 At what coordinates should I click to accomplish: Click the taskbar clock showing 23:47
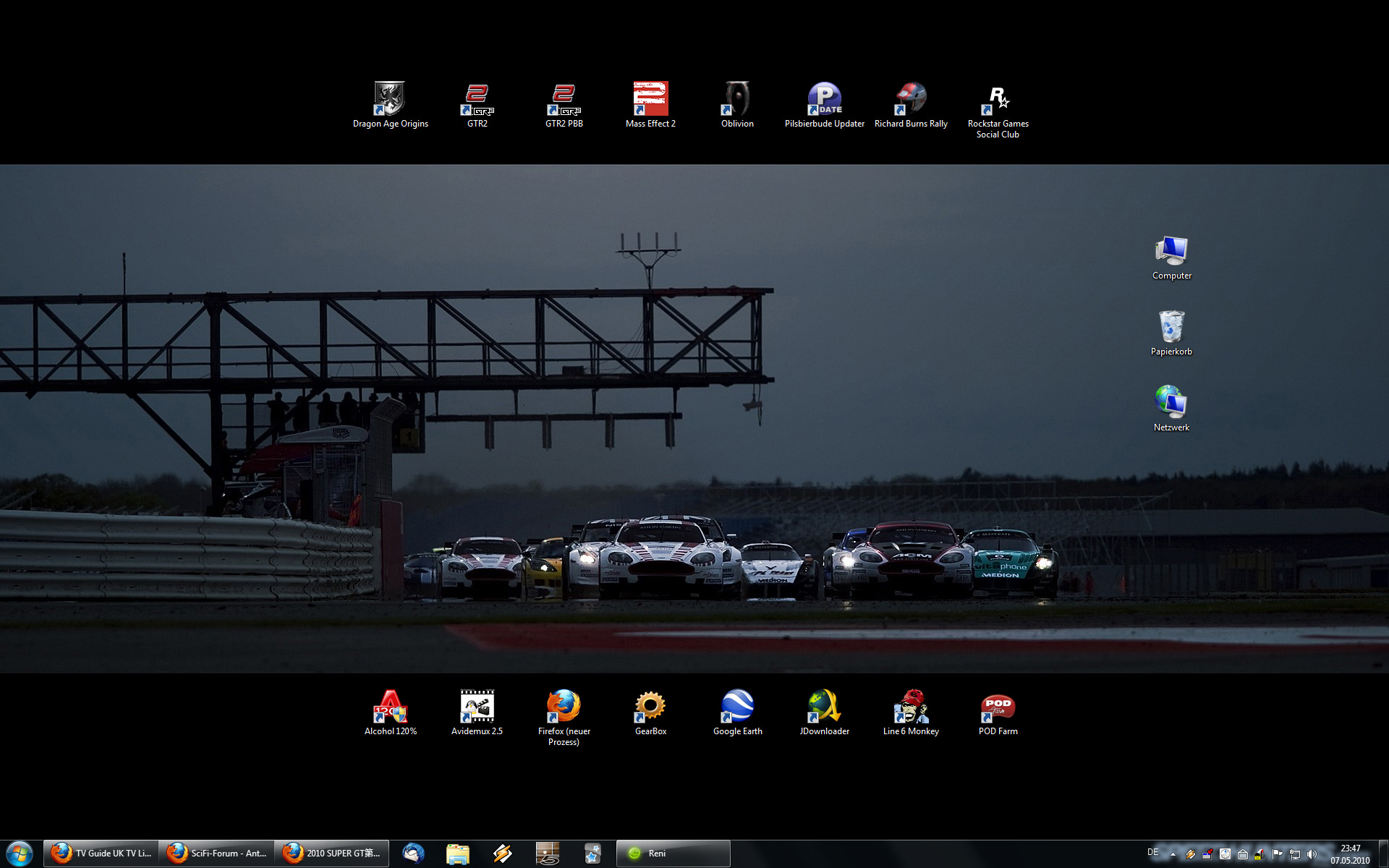coord(1350,854)
